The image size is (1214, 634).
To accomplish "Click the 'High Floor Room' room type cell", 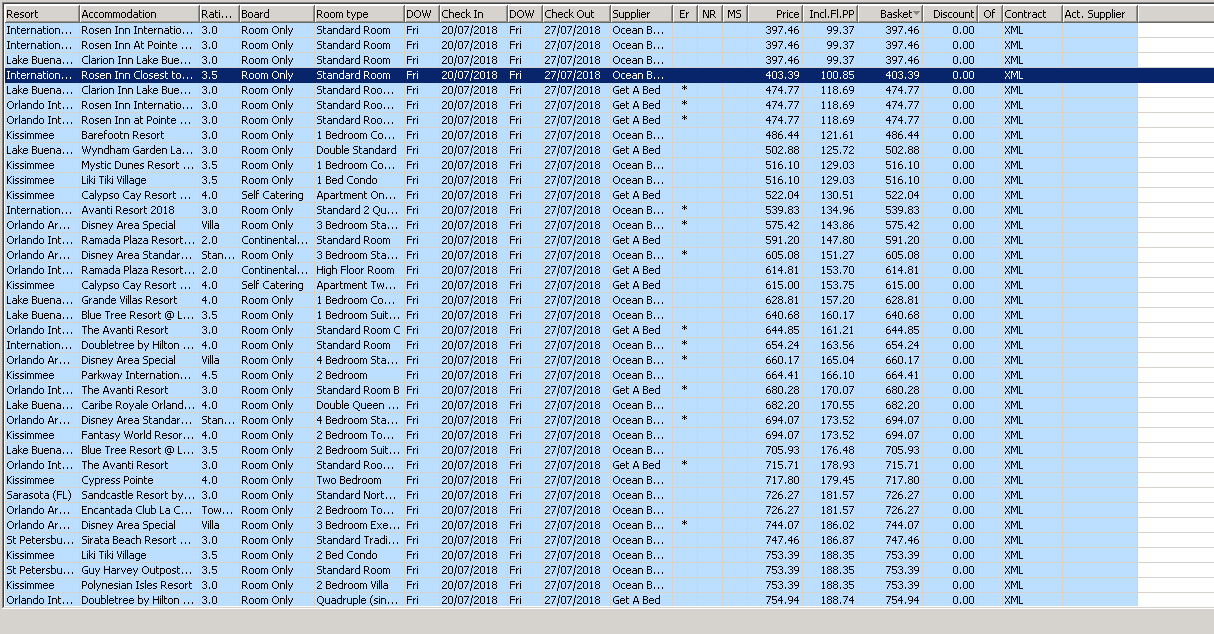I will click(359, 270).
